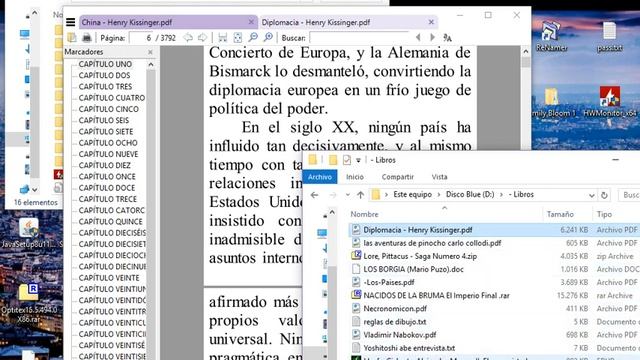This screenshot has width=640, height=360.
Task: Open bookmark CAPÍTULO NUEVE
Action: (x=108, y=154)
